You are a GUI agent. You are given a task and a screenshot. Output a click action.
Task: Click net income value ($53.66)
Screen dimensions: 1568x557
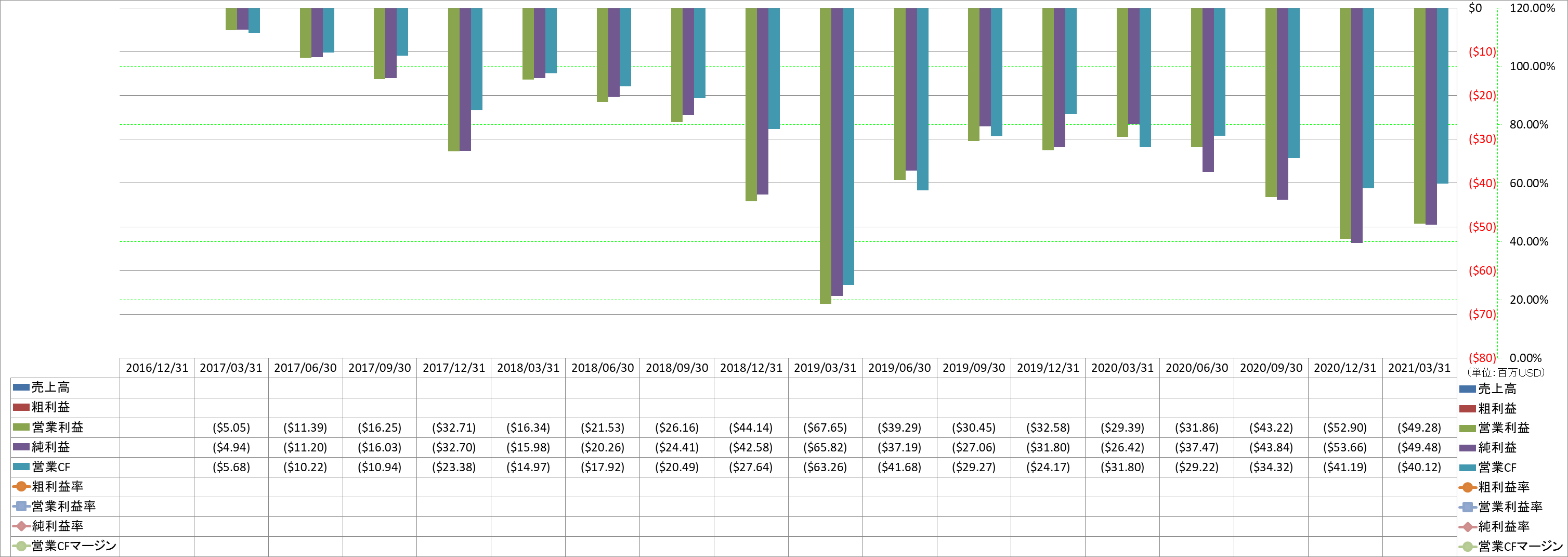click(1345, 447)
